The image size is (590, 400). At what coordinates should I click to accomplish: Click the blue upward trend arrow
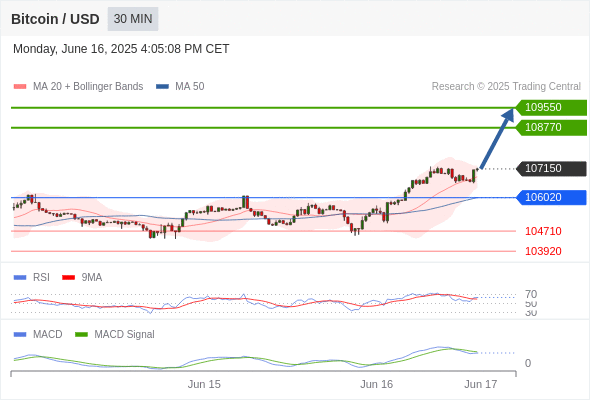click(497, 138)
